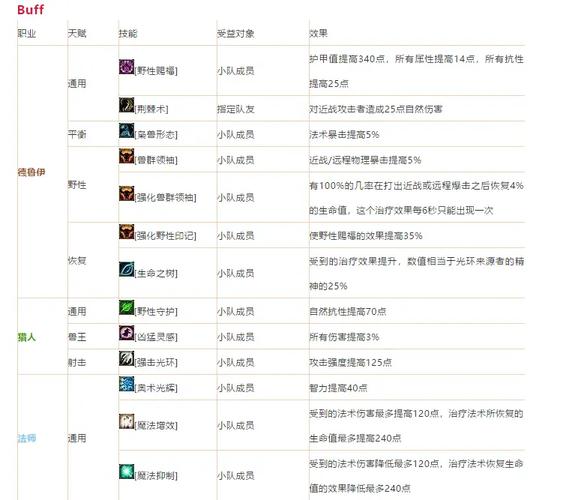Open the [兽群领袖] skill link
The width and height of the screenshot is (581, 500).
tap(156, 160)
